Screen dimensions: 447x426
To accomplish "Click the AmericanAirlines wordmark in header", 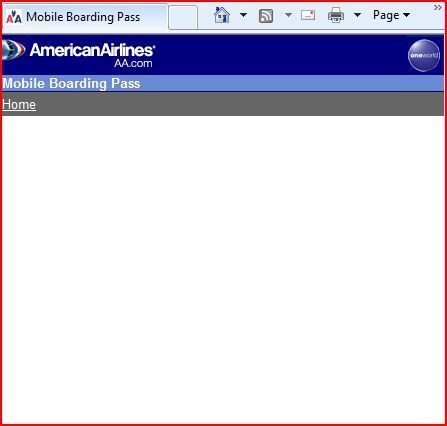I will (93, 50).
